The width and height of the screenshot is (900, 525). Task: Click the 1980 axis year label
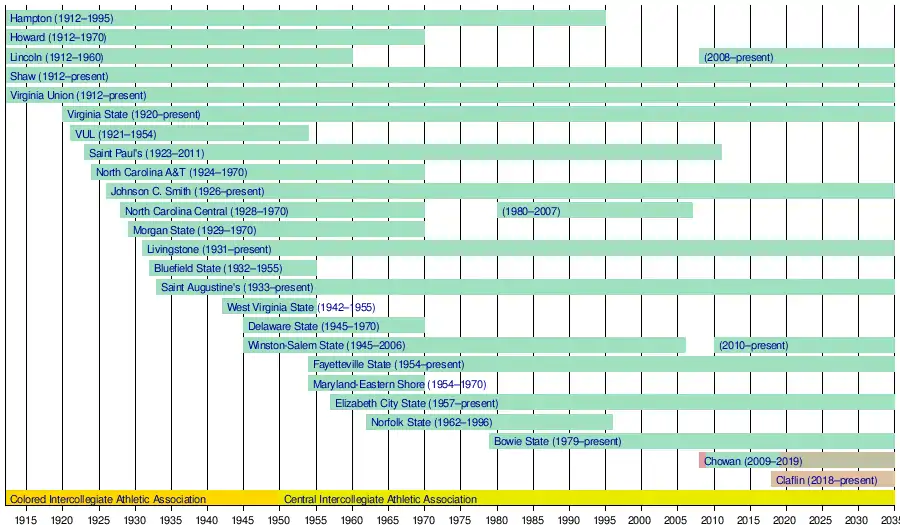[497, 519]
